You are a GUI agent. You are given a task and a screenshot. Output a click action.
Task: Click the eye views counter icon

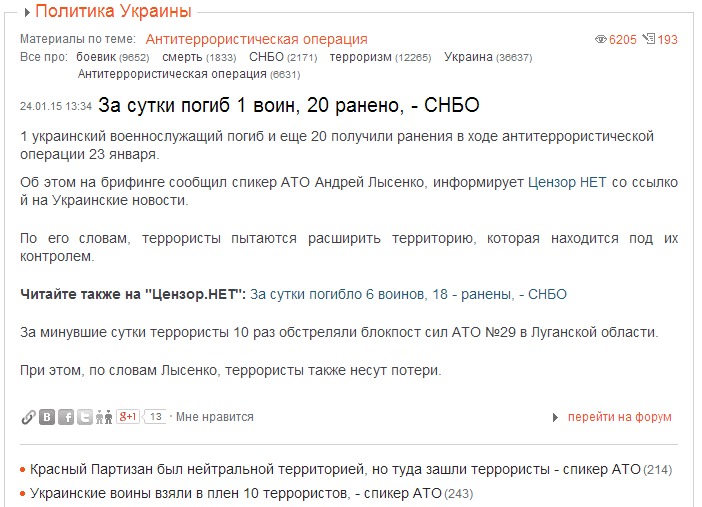point(600,40)
